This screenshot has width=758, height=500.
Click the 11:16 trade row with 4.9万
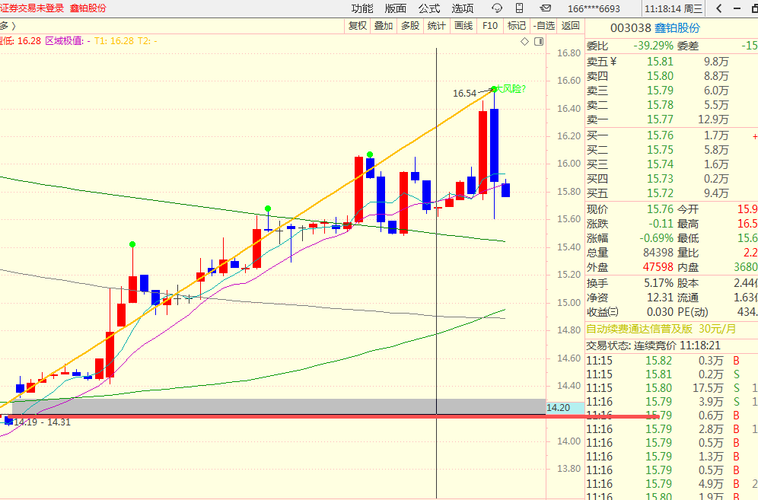point(672,484)
